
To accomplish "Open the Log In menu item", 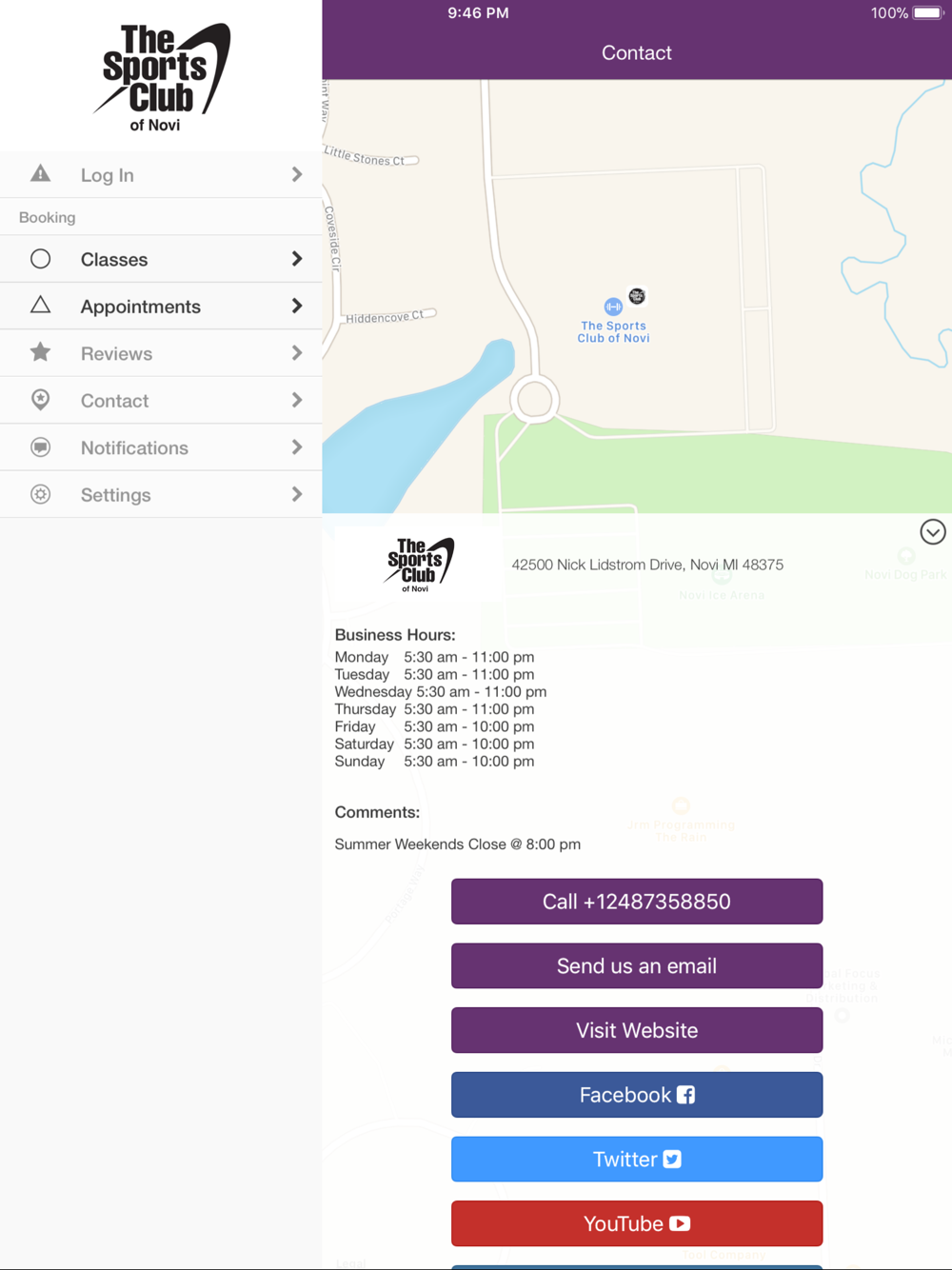I will (161, 174).
